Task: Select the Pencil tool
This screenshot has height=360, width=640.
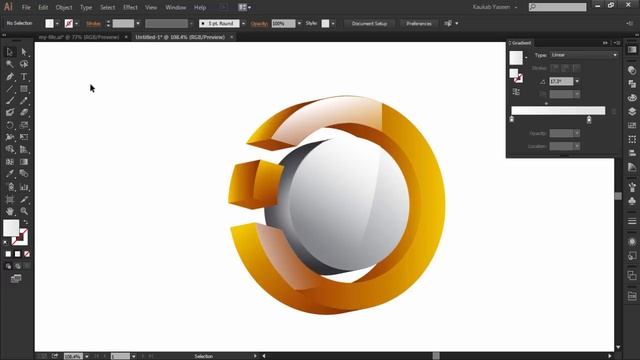Action: point(24,101)
